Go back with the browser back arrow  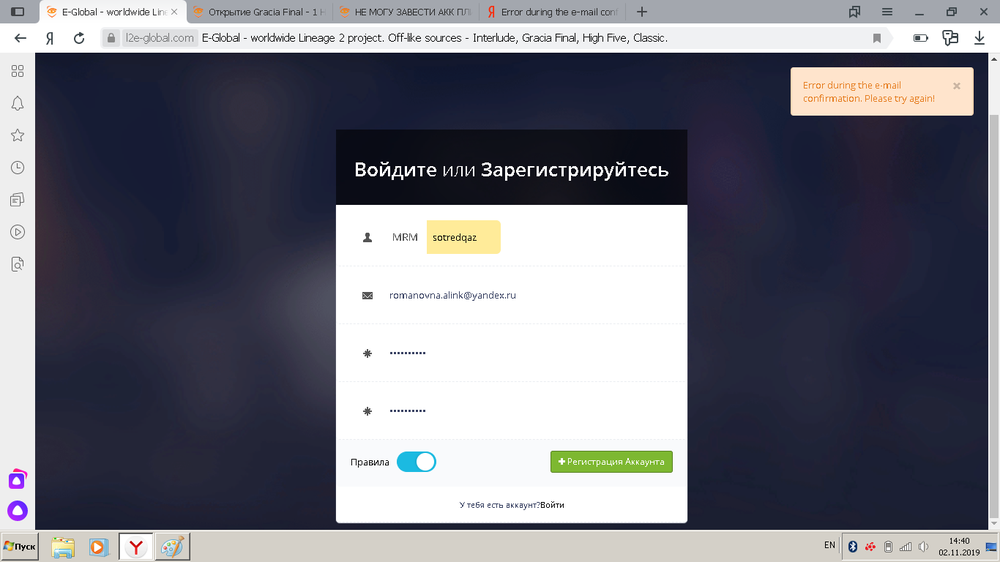click(x=20, y=38)
